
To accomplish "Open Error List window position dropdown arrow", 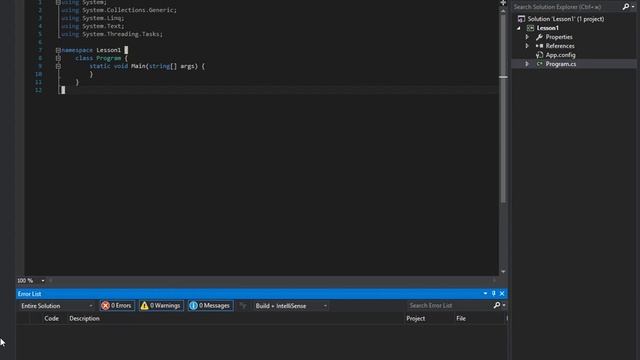I will tap(485, 293).
